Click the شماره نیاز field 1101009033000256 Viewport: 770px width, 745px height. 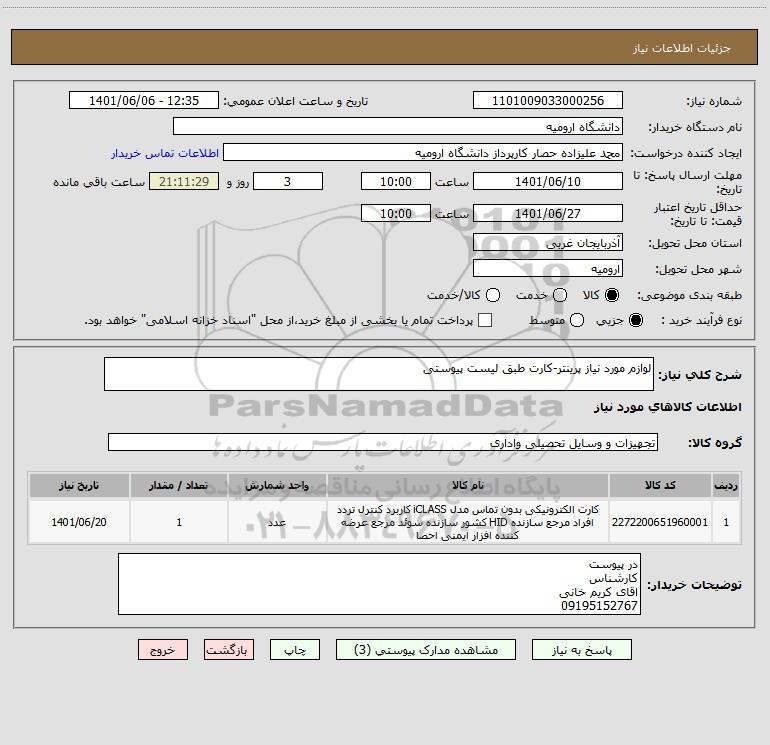548,101
